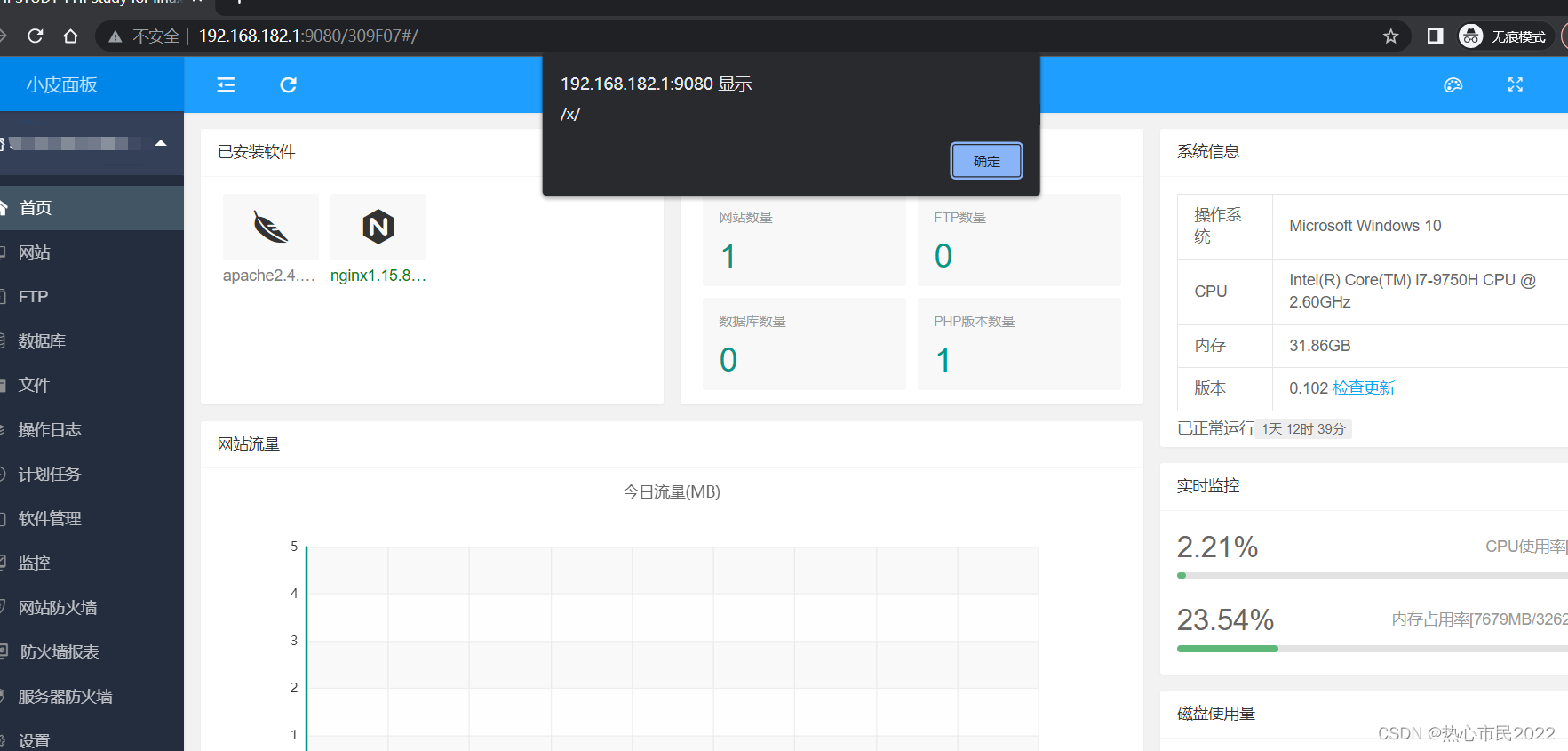Screen dimensions: 1568x751
Task: Click the 检查更新 link
Action: pyautogui.click(x=1364, y=388)
